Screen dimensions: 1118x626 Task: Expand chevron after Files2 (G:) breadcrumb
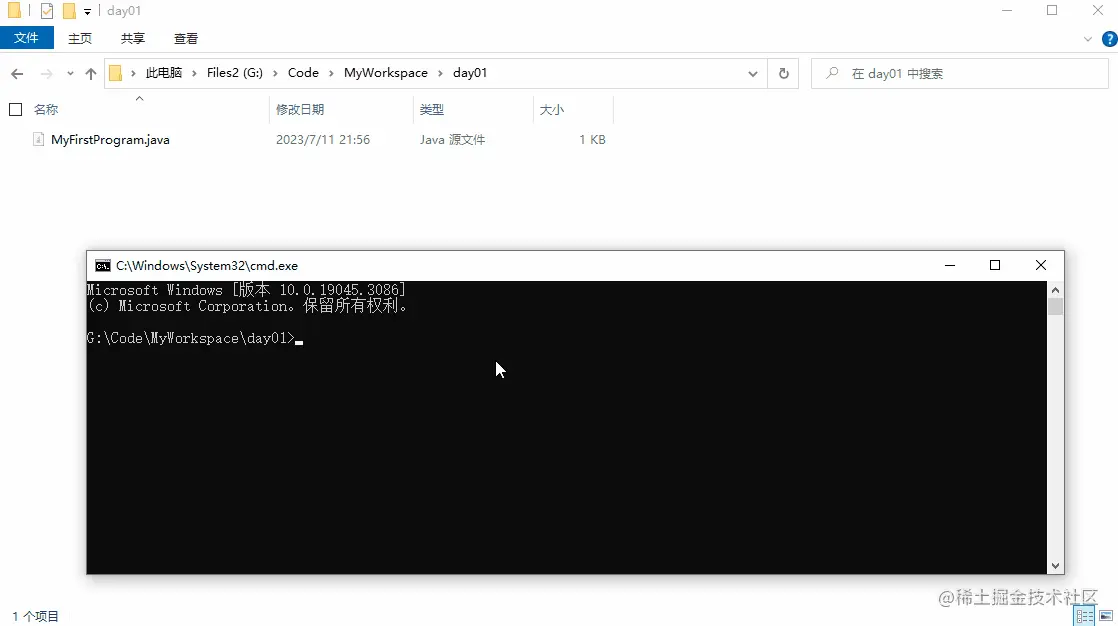click(275, 73)
